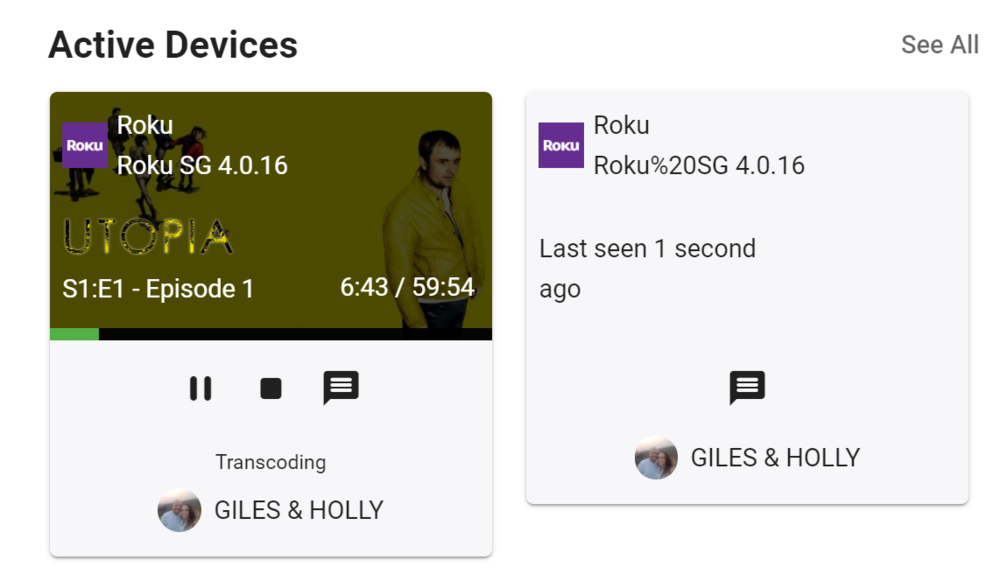The height and width of the screenshot is (574, 1000).
Task: Click the Utopia title artwork
Action: [x=148, y=236]
